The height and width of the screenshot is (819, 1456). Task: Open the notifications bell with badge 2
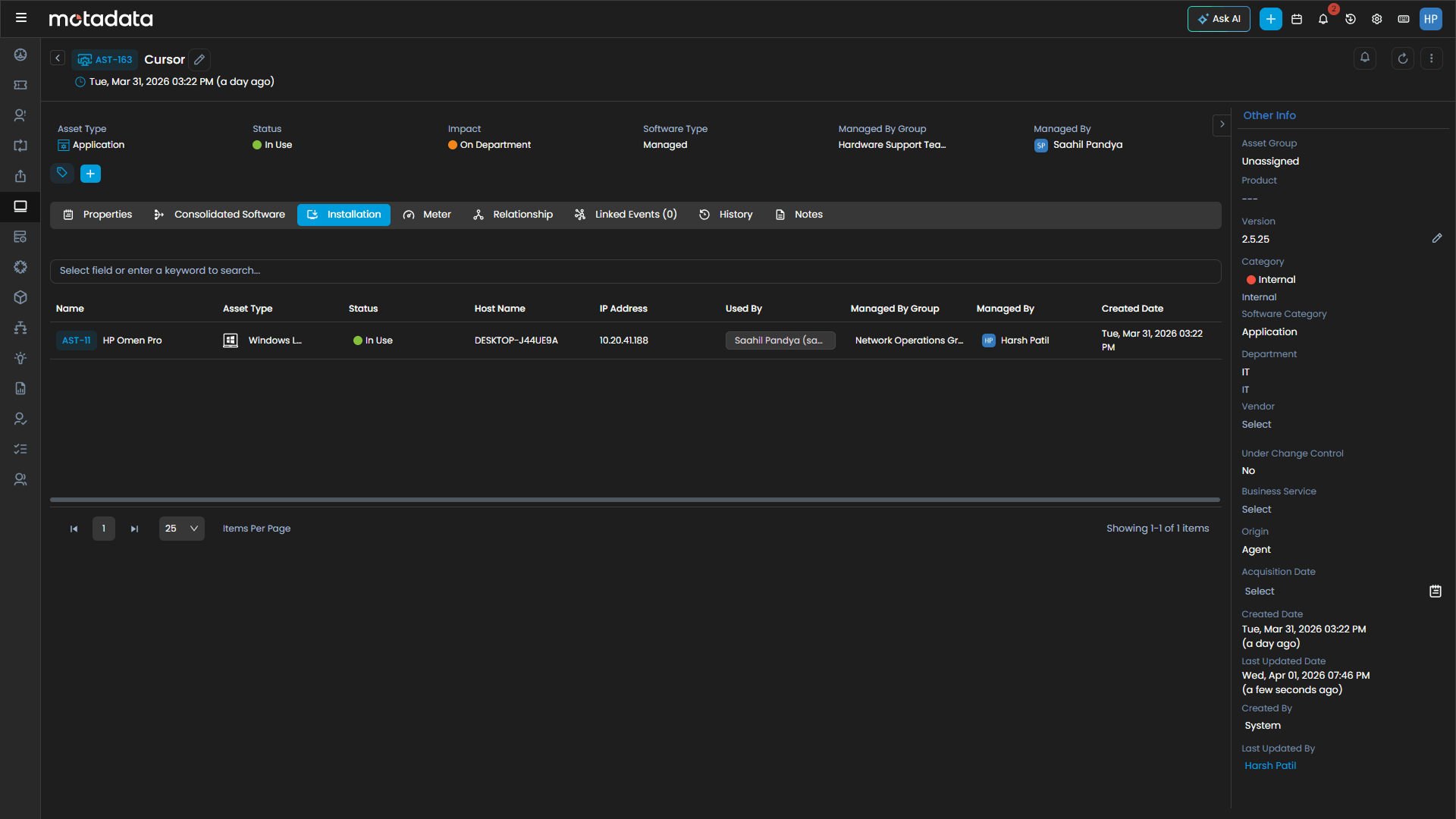[1323, 18]
